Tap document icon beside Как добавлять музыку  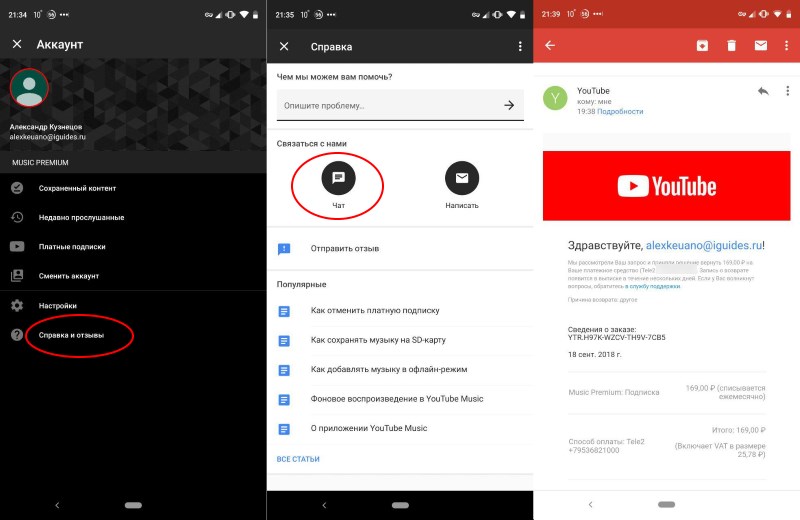[284, 370]
